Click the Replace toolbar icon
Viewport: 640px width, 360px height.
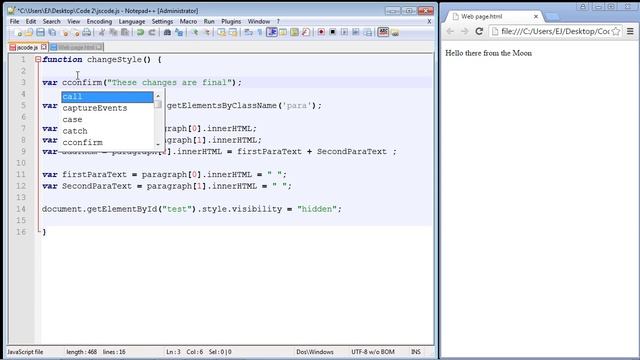click(179, 32)
